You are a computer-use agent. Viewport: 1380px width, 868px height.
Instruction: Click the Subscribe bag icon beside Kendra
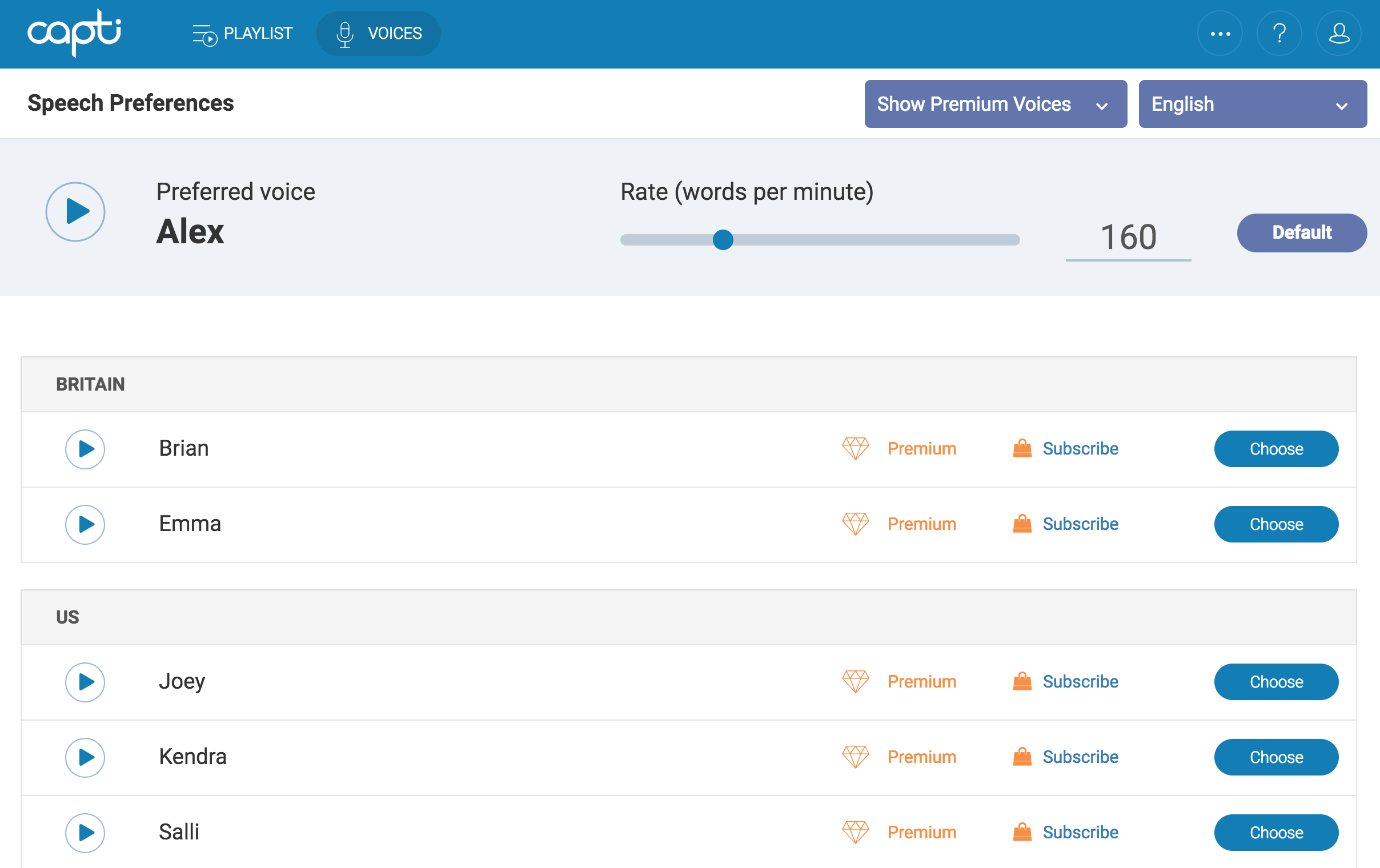1022,757
